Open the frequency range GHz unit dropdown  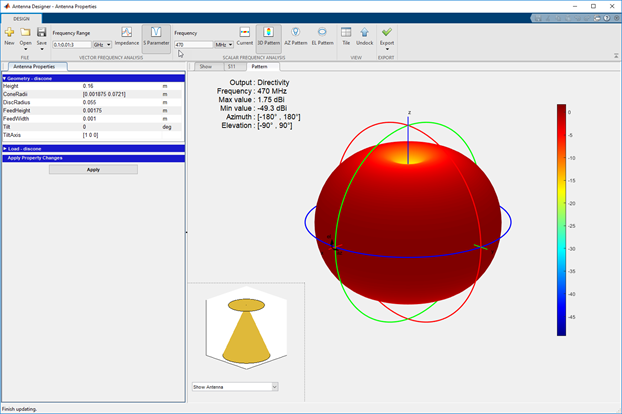pyautogui.click(x=102, y=45)
